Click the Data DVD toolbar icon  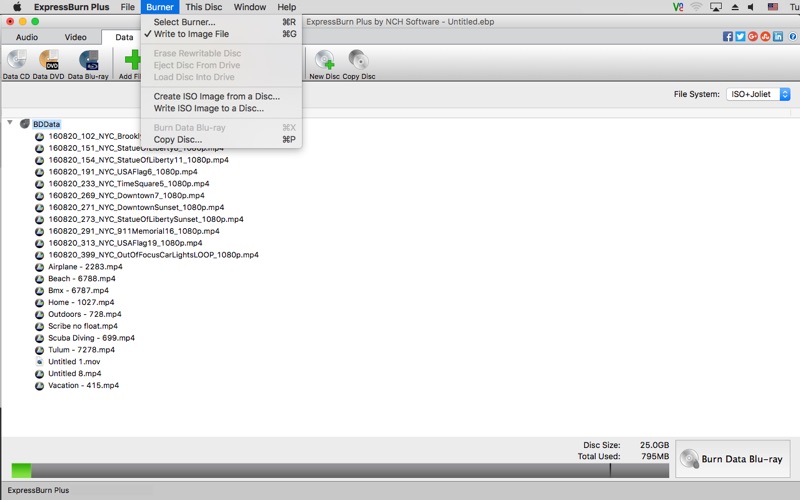pos(49,60)
